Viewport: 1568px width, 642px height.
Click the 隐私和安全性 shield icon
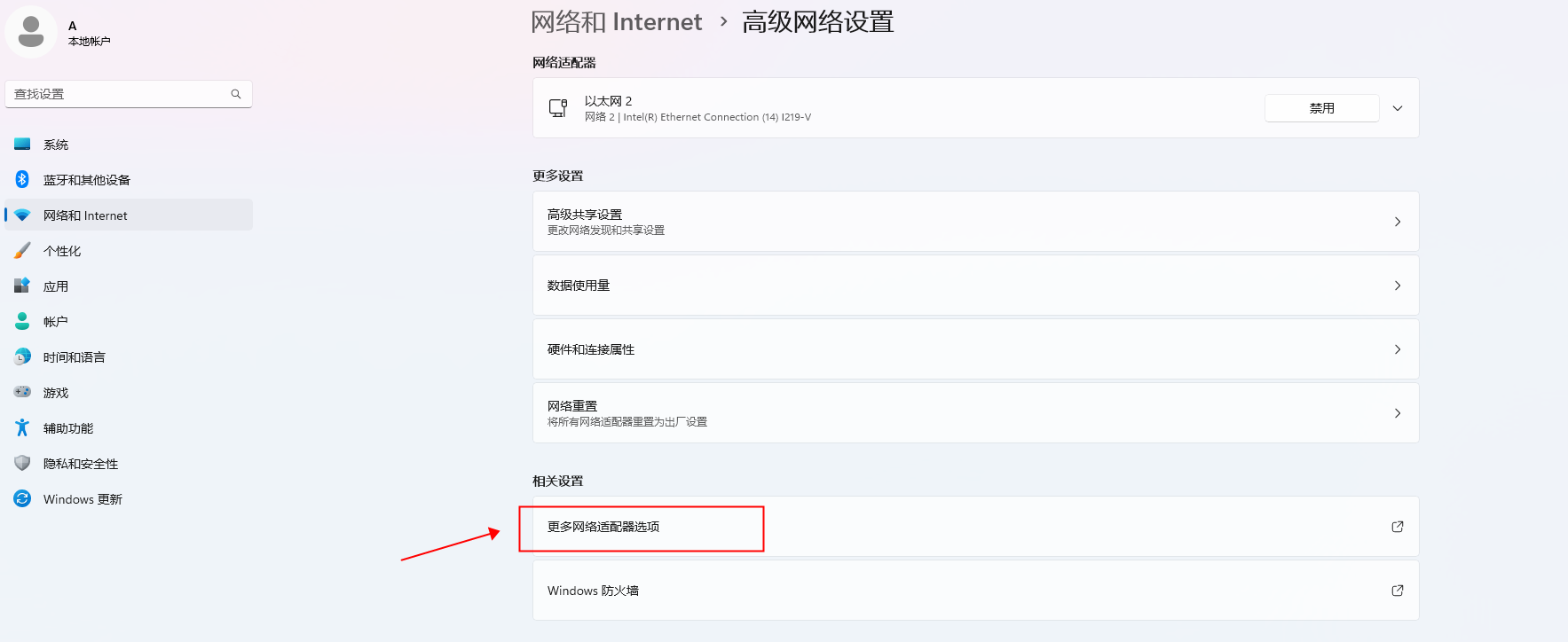pos(22,463)
